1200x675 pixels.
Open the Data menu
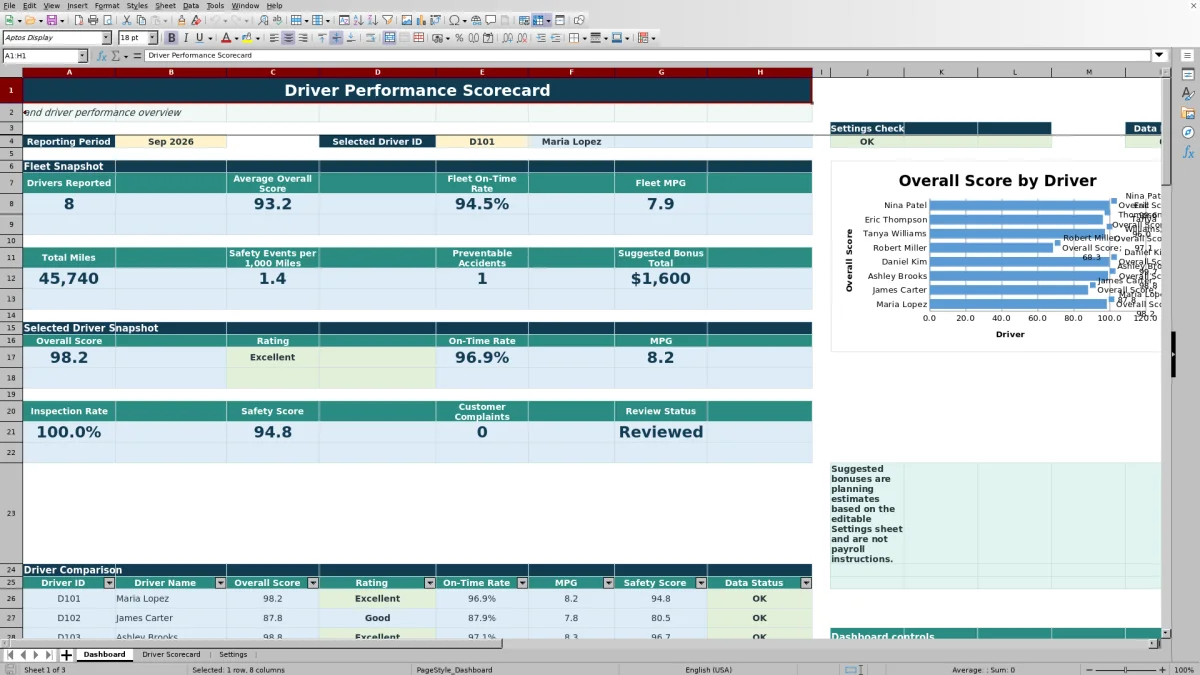pyautogui.click(x=190, y=6)
